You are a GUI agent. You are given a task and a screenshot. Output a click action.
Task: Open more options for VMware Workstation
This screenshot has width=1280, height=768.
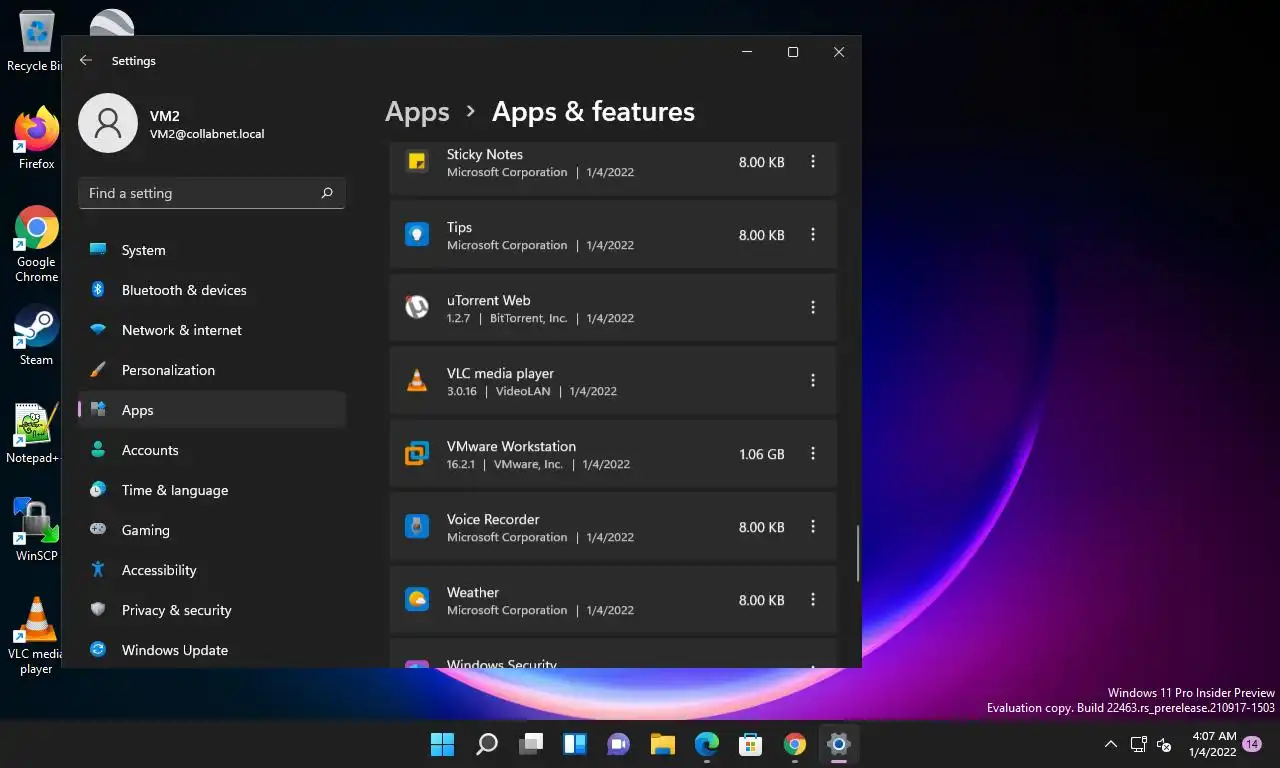[x=813, y=454]
